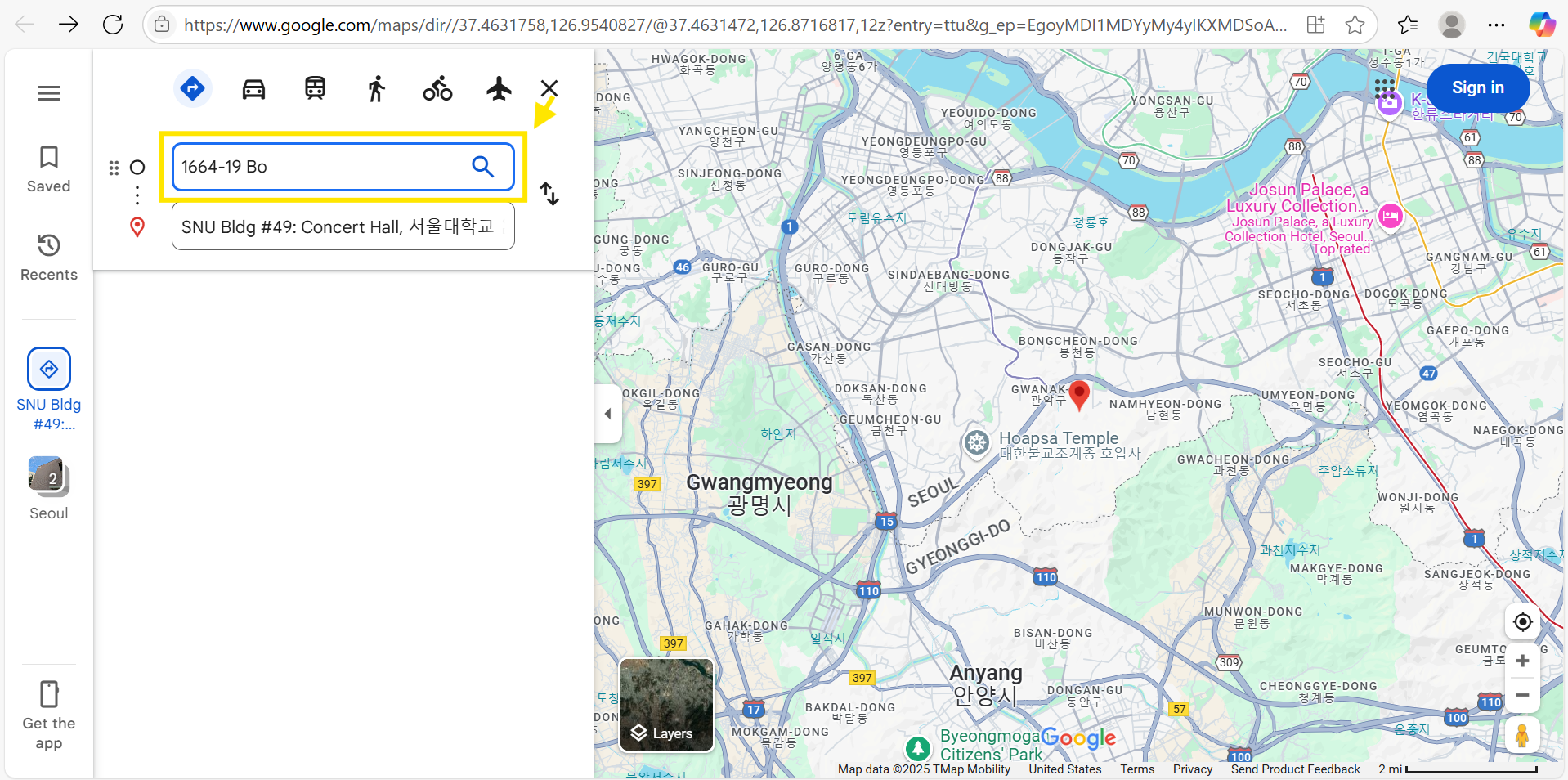Collapse the side panel with arrow
The height and width of the screenshot is (780, 1568).
(x=607, y=414)
